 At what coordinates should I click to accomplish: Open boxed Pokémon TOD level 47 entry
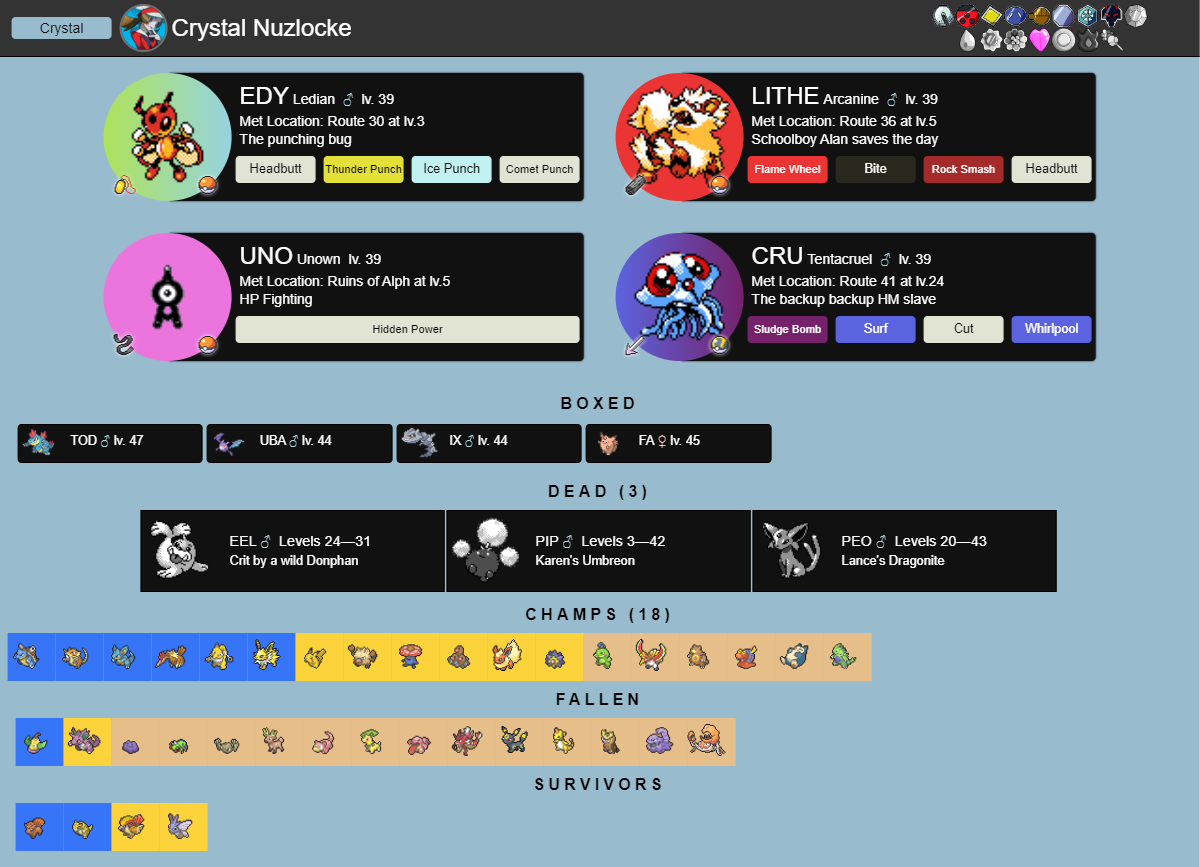110,443
